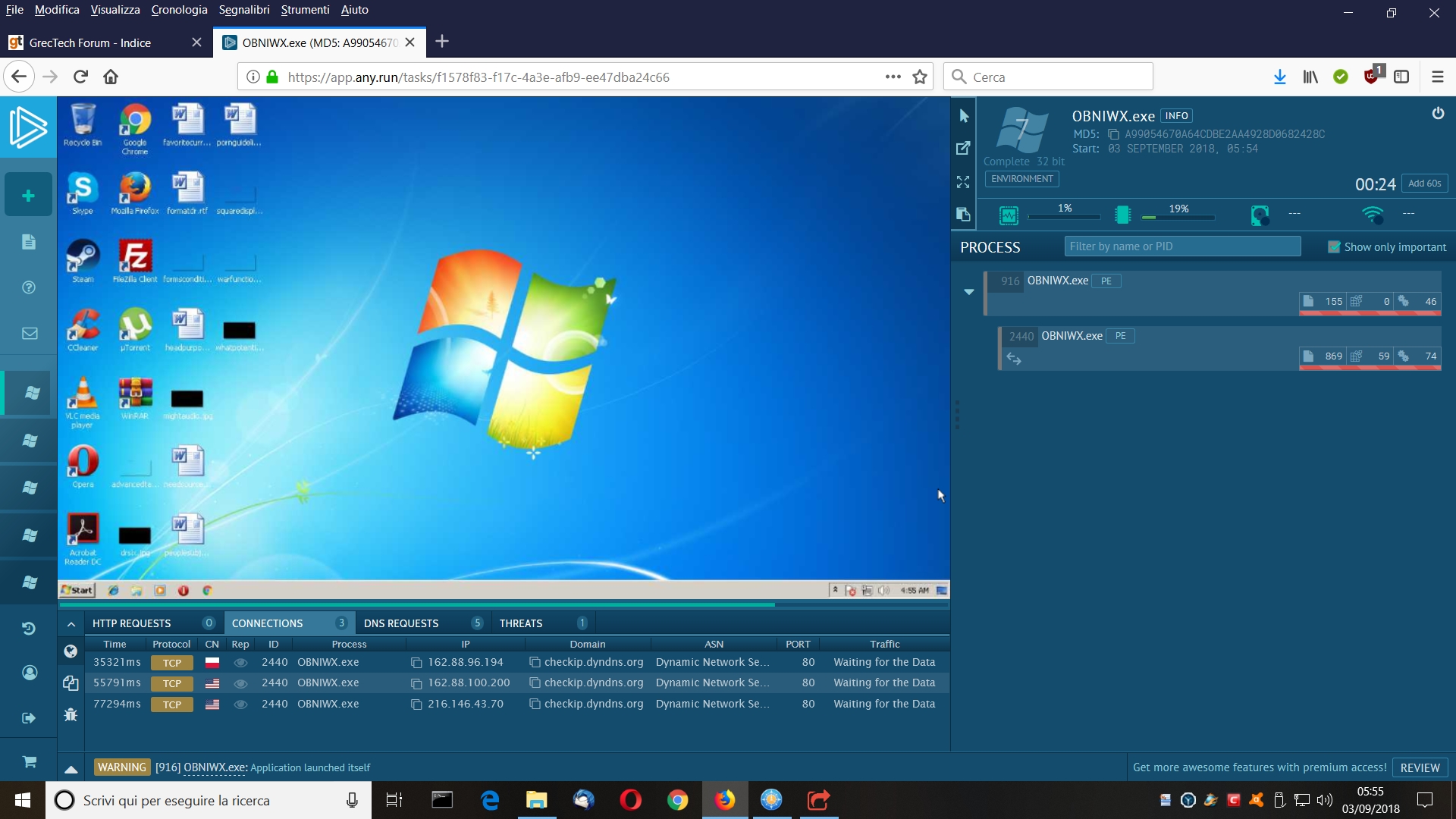Open the user profile icon in sidebar
Viewport: 1456px width, 819px height.
pos(30,673)
